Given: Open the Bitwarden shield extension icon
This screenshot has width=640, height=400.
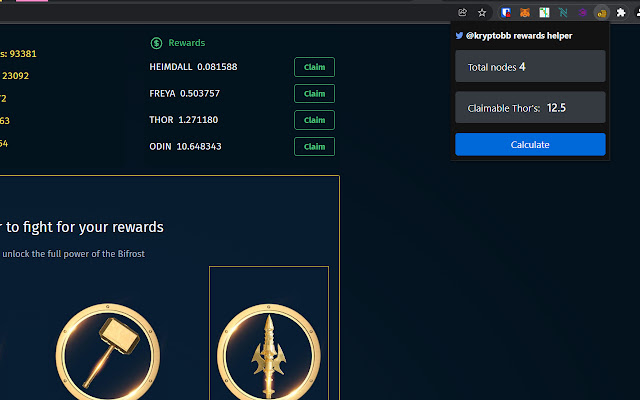Looking at the screenshot, I should (x=506, y=13).
